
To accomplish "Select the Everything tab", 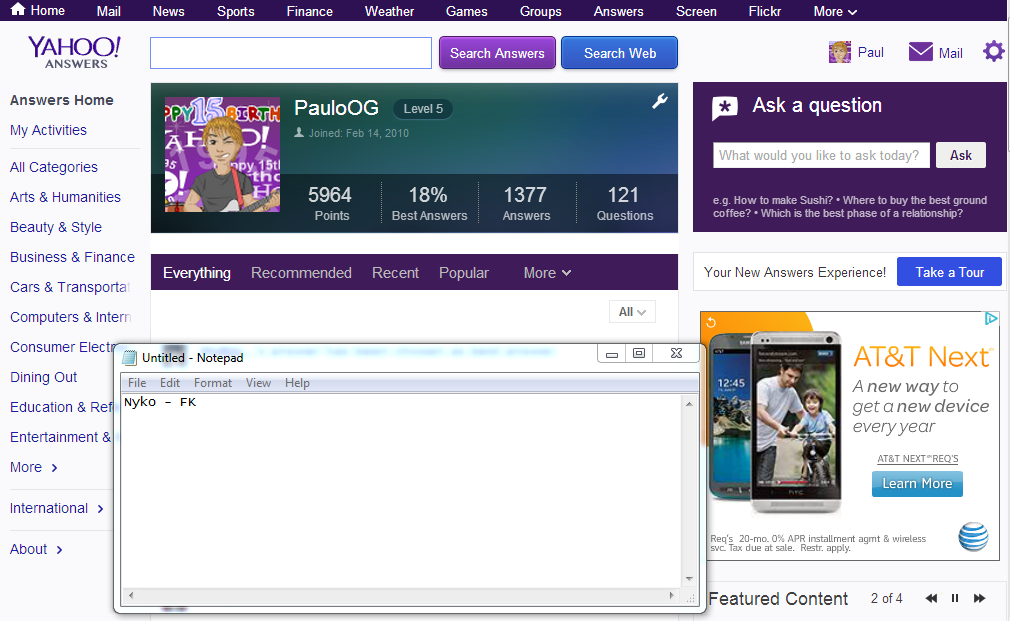I will tap(196, 273).
